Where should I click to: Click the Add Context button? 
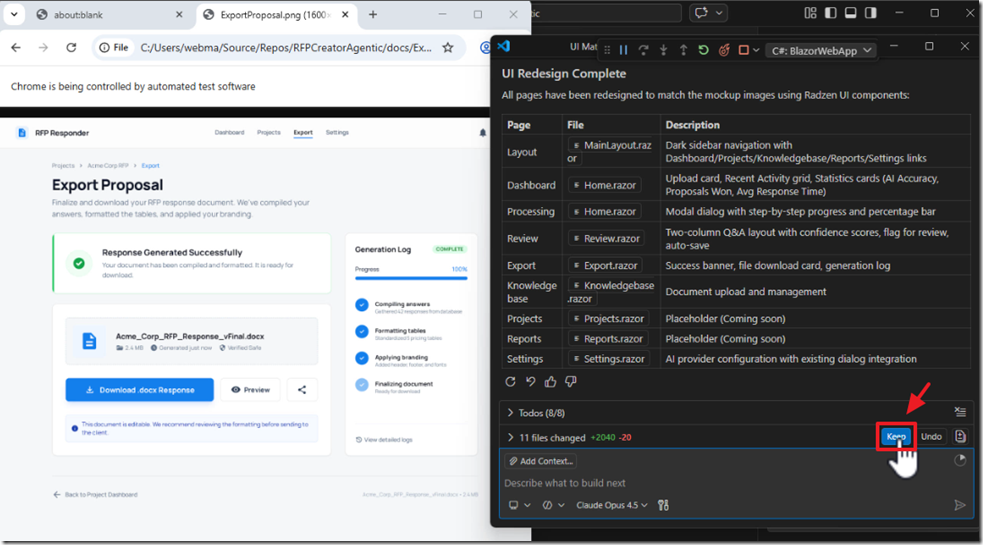tap(541, 461)
